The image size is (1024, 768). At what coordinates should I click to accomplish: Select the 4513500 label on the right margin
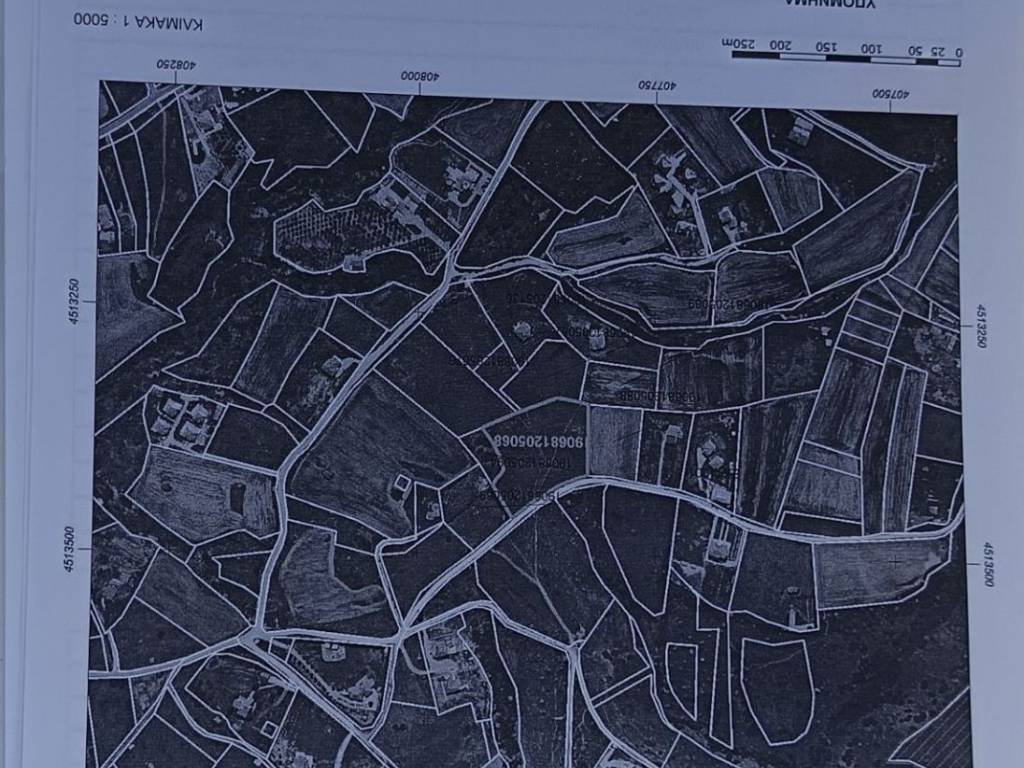(987, 564)
